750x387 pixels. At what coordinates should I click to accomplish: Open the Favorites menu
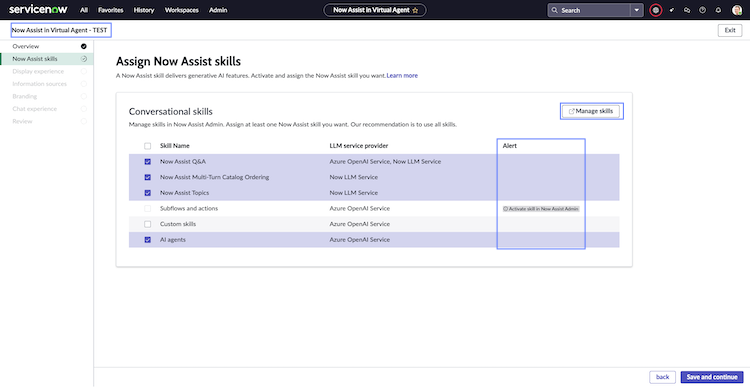pos(110,10)
